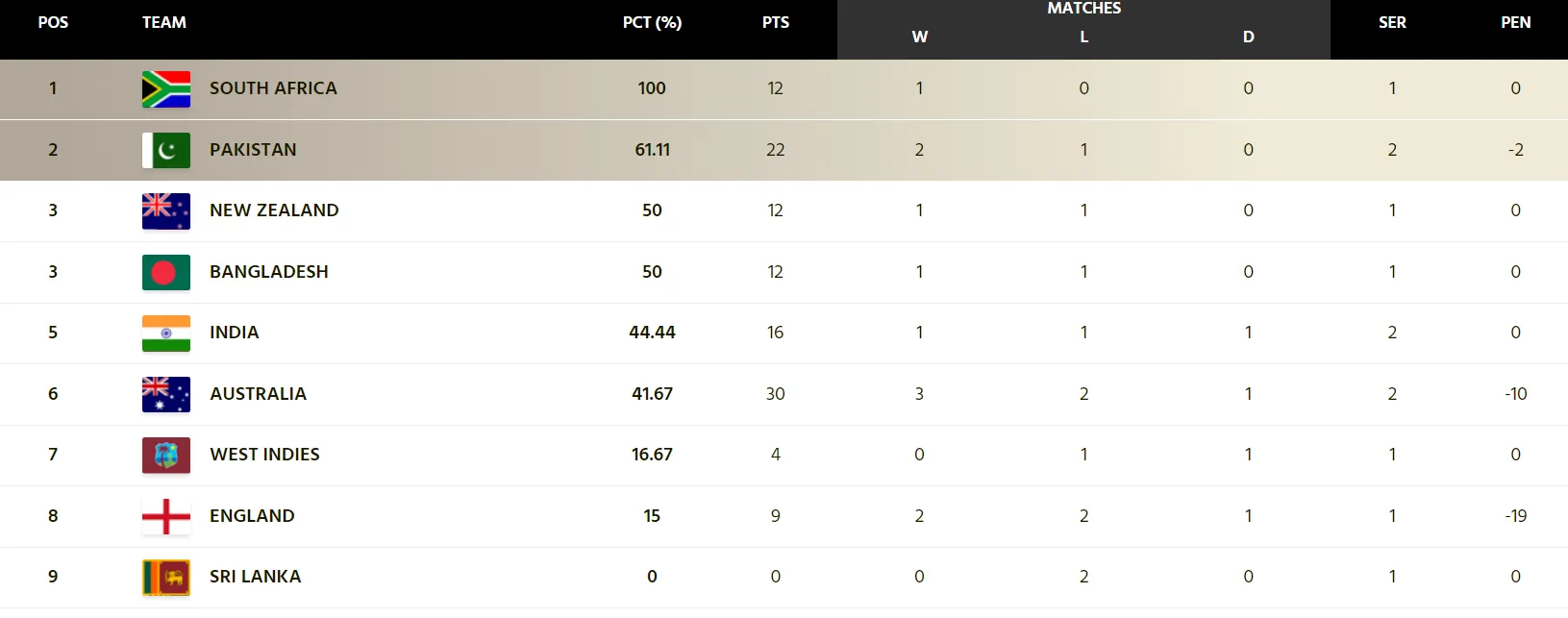
Task: Open the PAKISTAN team name link
Action: pyautogui.click(x=253, y=150)
